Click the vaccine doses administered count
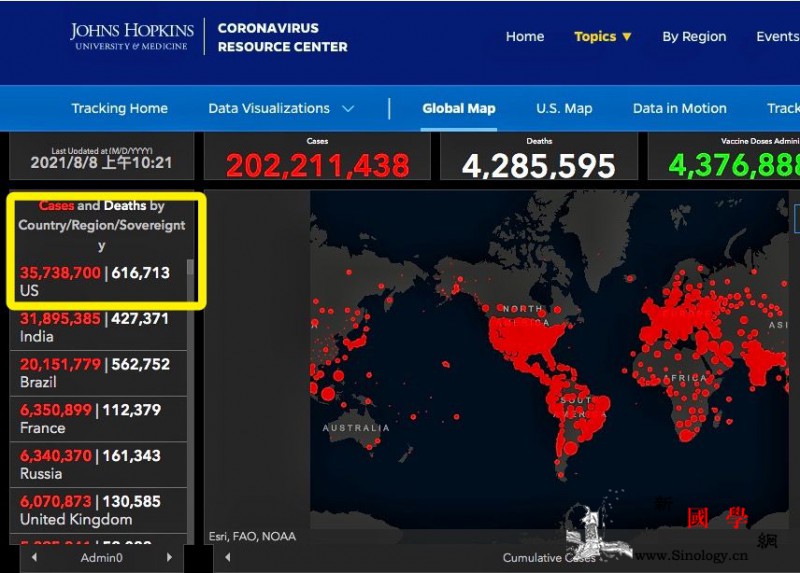 tap(734, 165)
